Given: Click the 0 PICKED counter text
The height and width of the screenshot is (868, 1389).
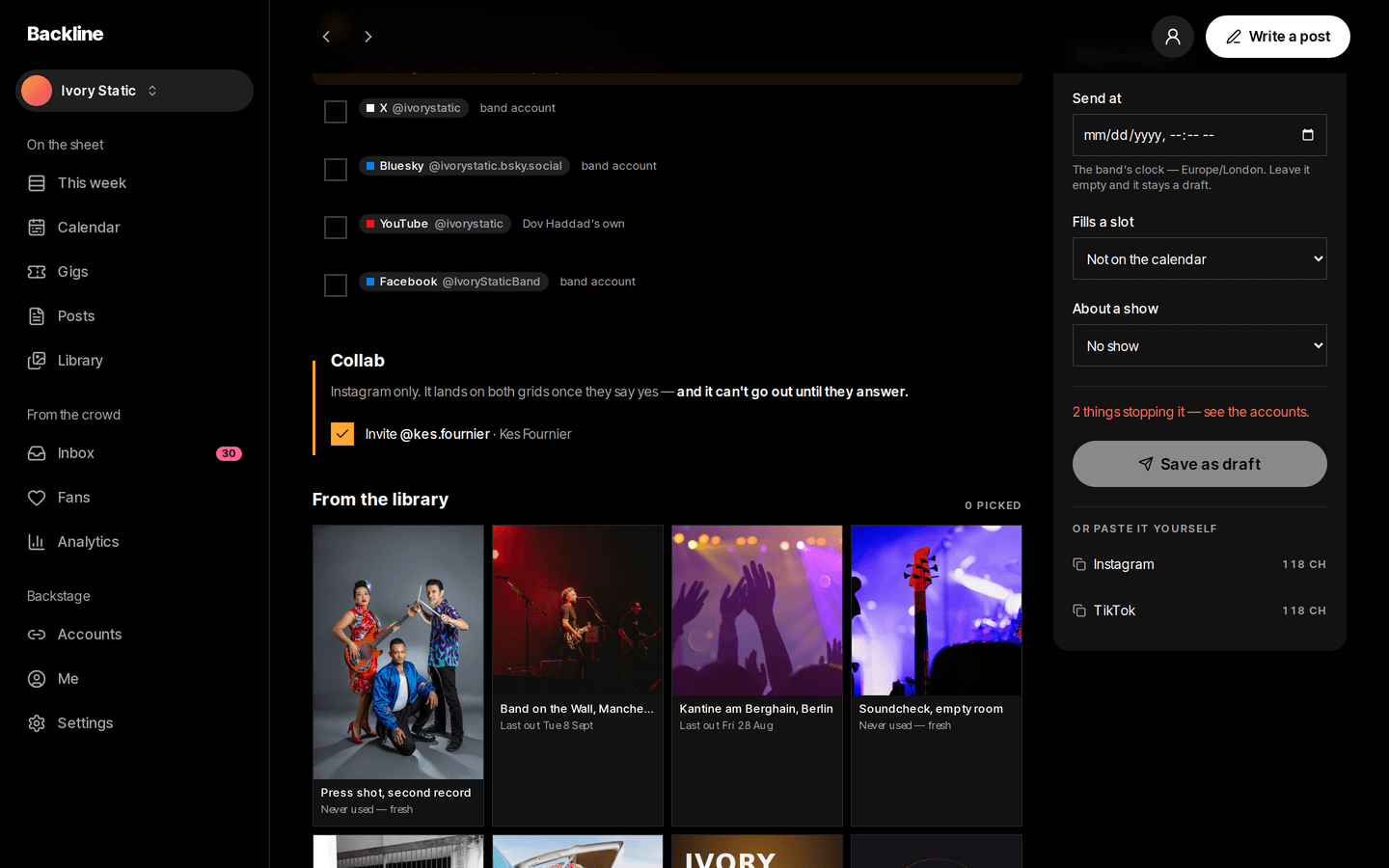Looking at the screenshot, I should coord(993,505).
